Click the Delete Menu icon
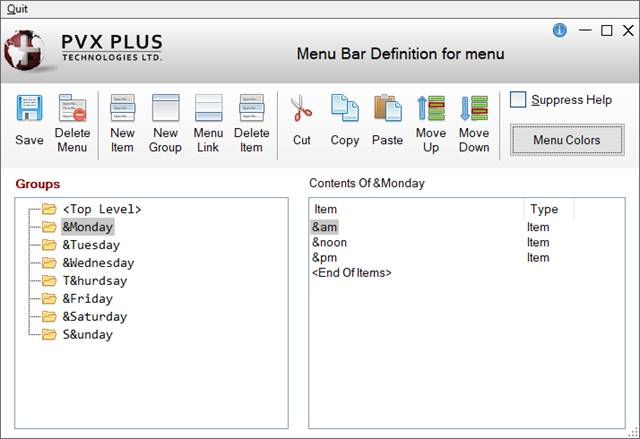The image size is (640, 439). click(x=72, y=109)
